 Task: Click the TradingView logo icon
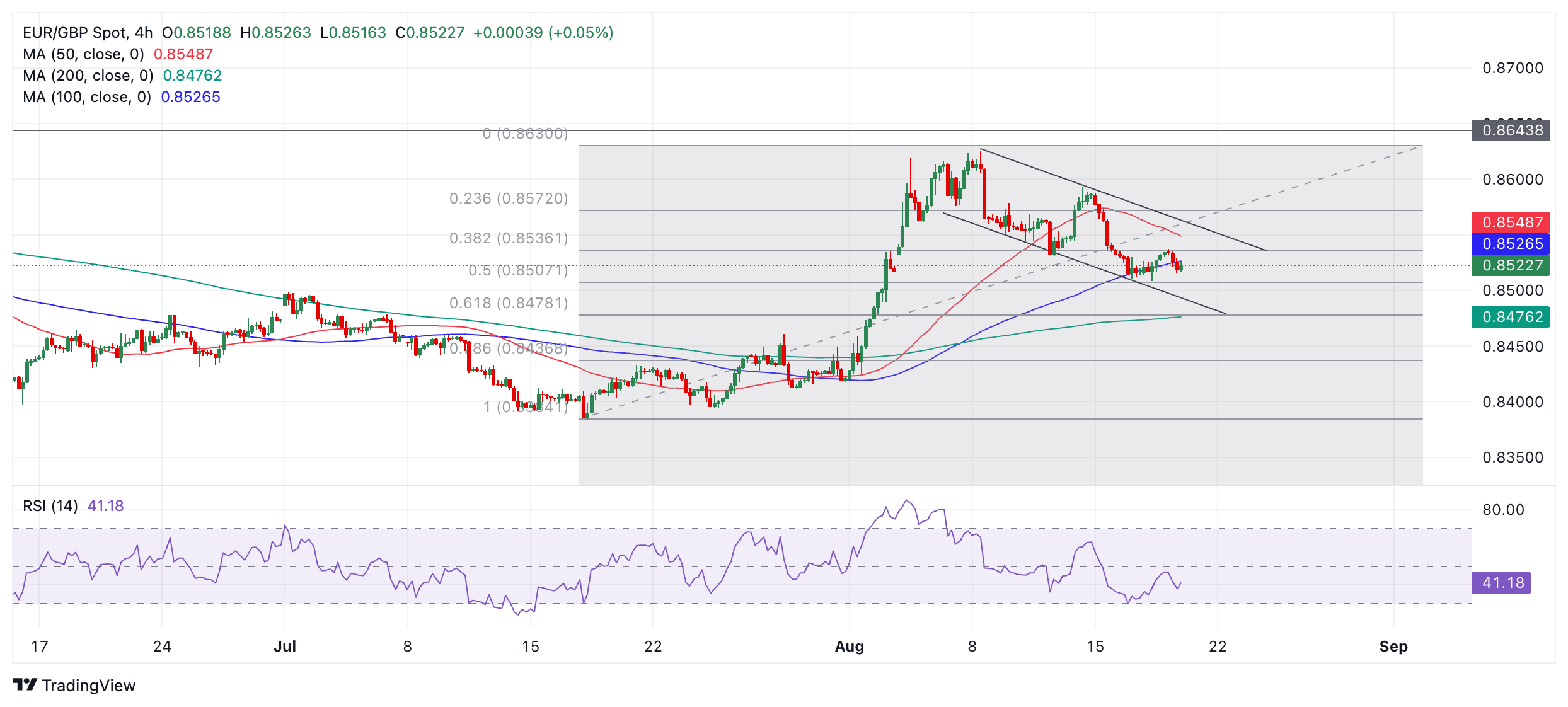pyautogui.click(x=25, y=684)
